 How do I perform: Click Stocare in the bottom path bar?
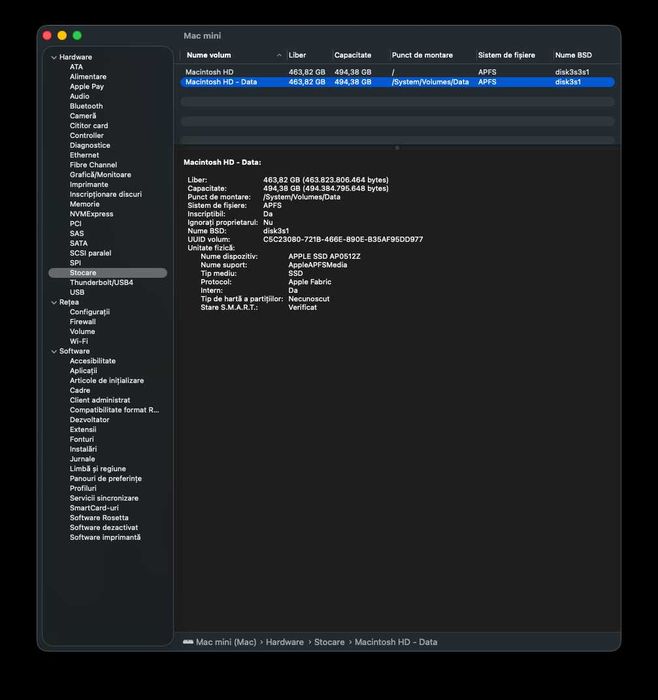click(329, 642)
